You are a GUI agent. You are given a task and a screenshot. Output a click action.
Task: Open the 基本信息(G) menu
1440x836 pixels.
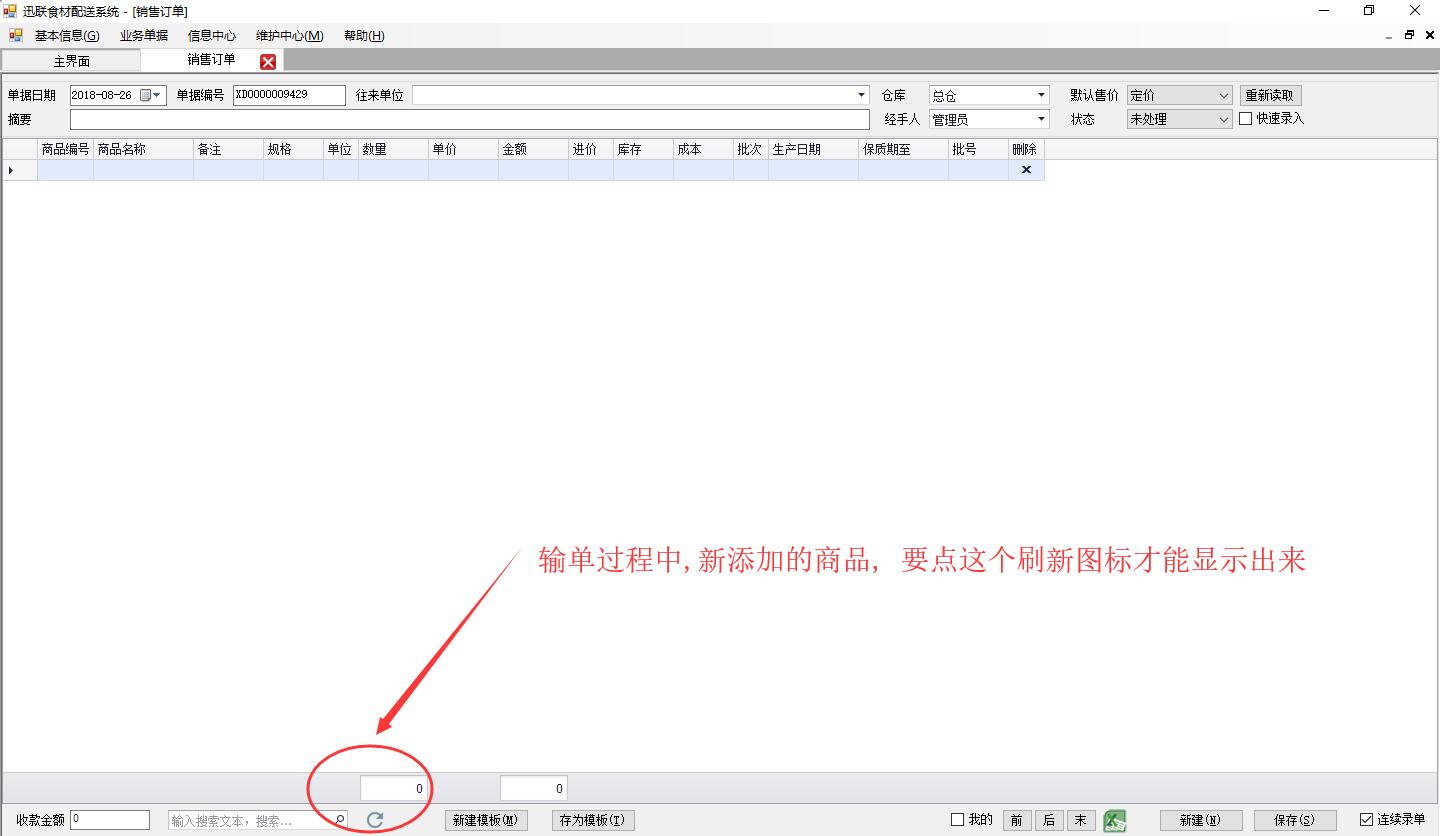pyautogui.click(x=67, y=36)
